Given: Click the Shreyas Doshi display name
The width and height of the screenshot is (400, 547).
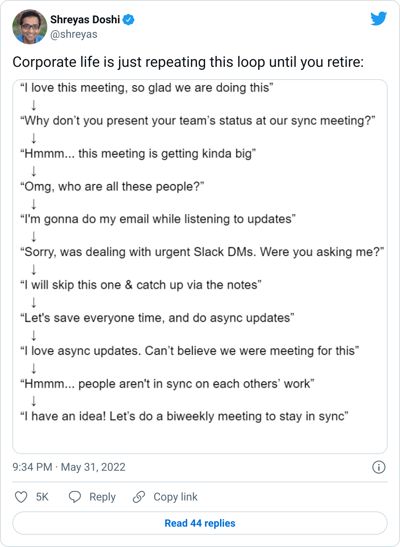Looking at the screenshot, I should 85,20.
